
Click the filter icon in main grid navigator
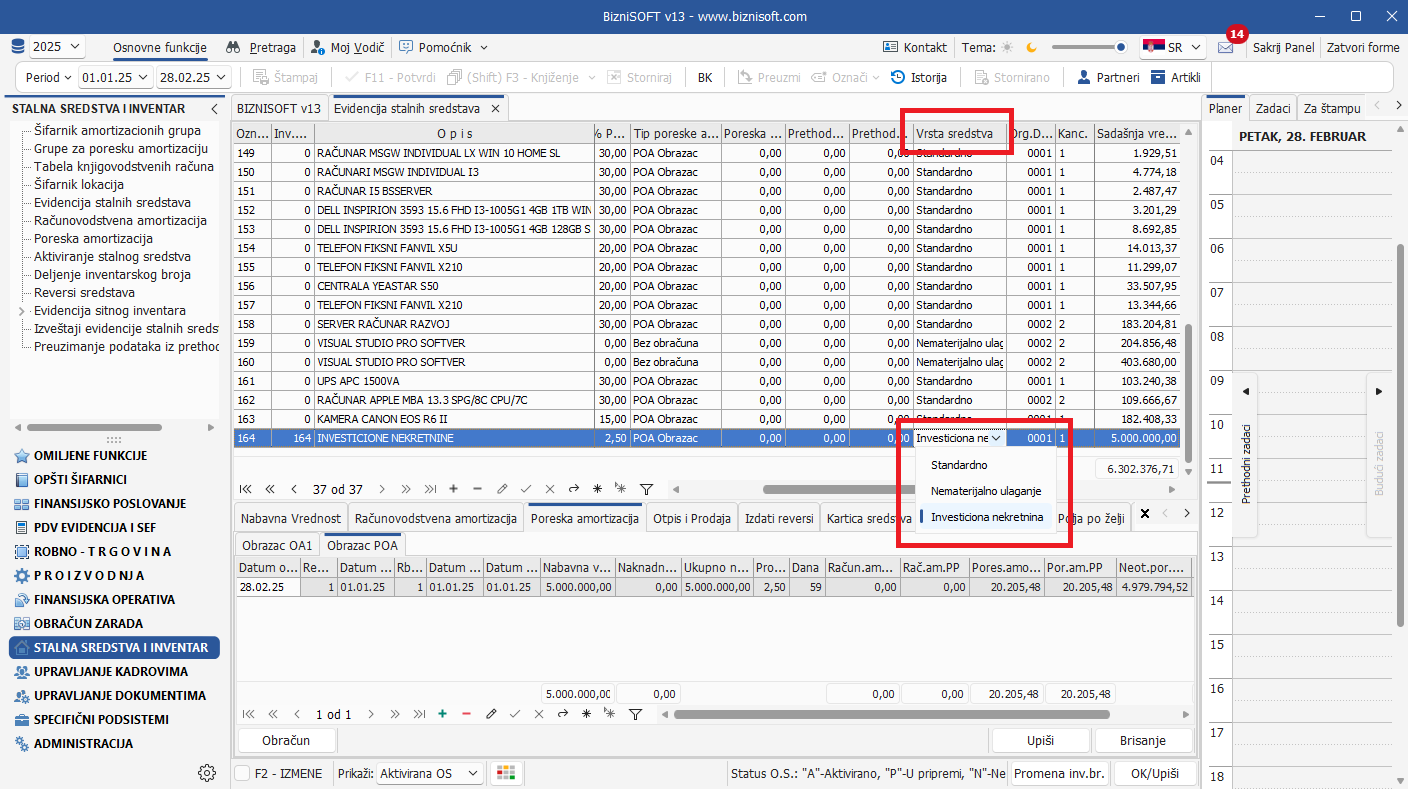point(646,489)
